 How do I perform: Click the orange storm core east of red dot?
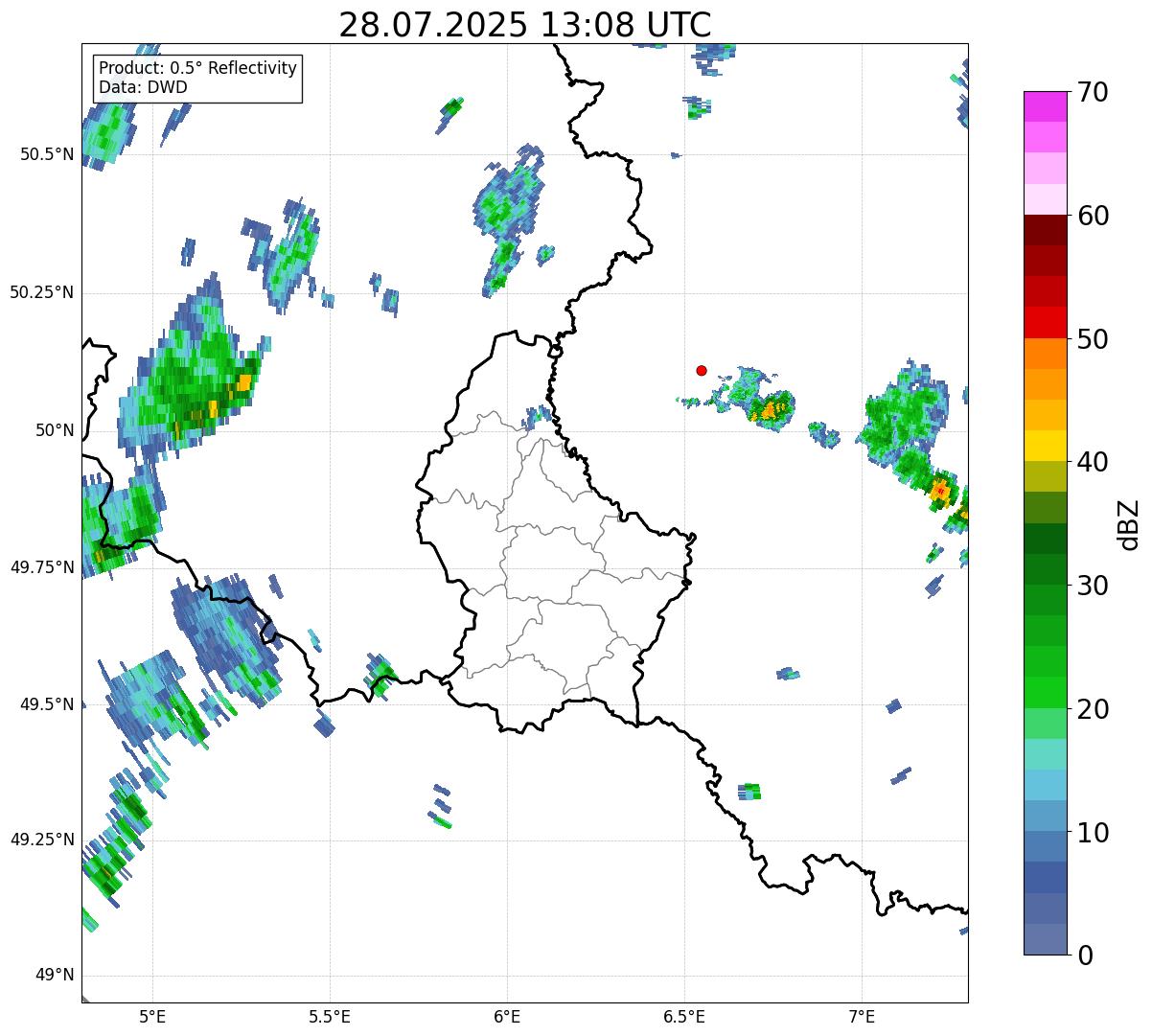(x=772, y=410)
